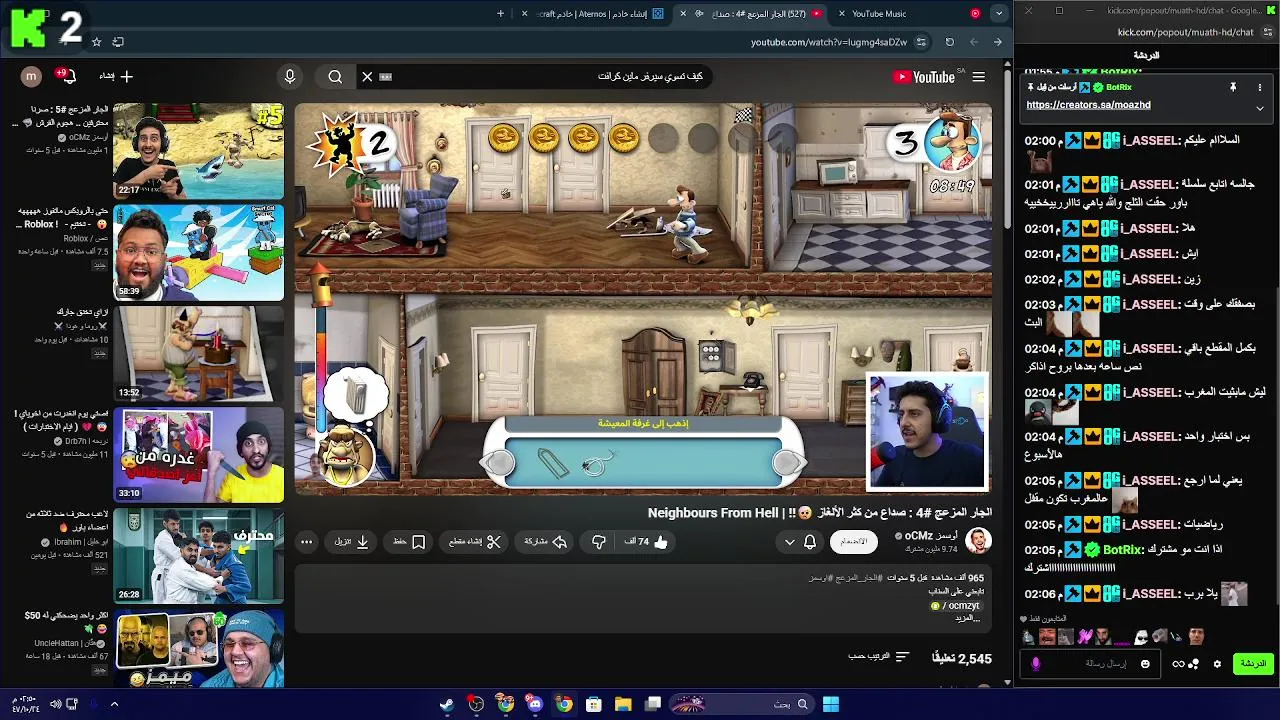
Task: Select the active YouTube video tab (527)
Action: pyautogui.click(x=752, y=14)
